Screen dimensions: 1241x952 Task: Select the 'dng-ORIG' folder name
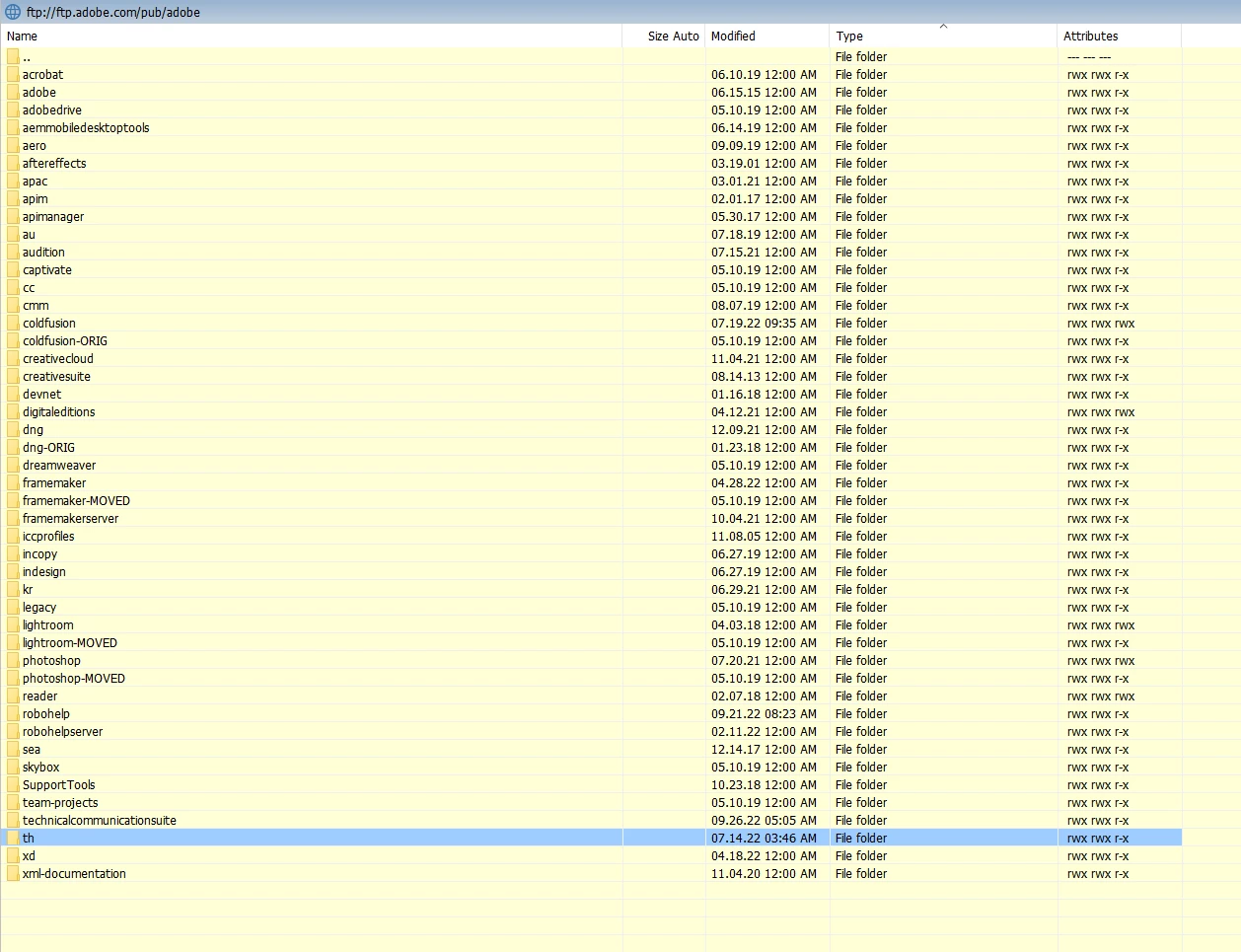tap(48, 447)
